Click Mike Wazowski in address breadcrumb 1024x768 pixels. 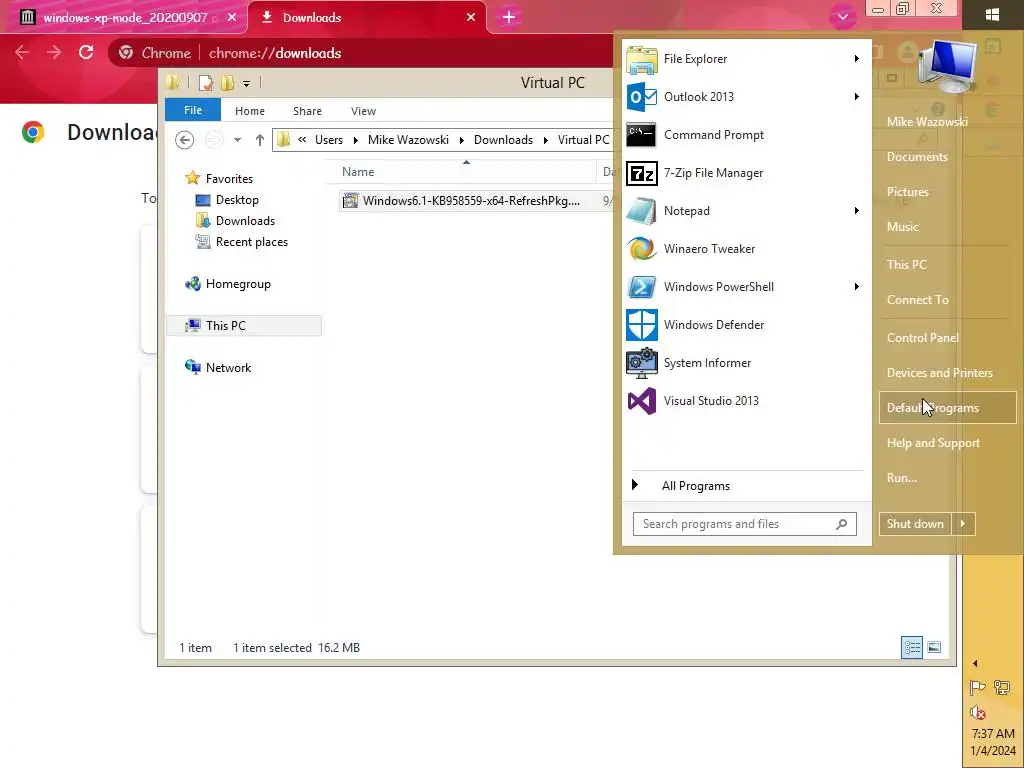coord(408,140)
